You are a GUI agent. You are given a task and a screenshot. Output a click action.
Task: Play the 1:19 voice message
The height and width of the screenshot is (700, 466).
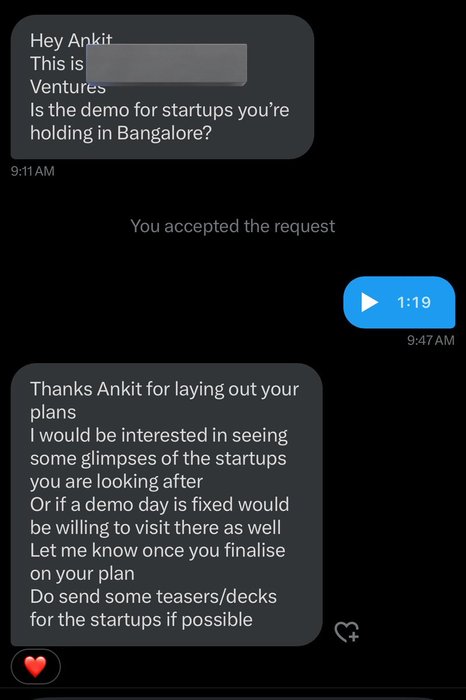(x=369, y=302)
